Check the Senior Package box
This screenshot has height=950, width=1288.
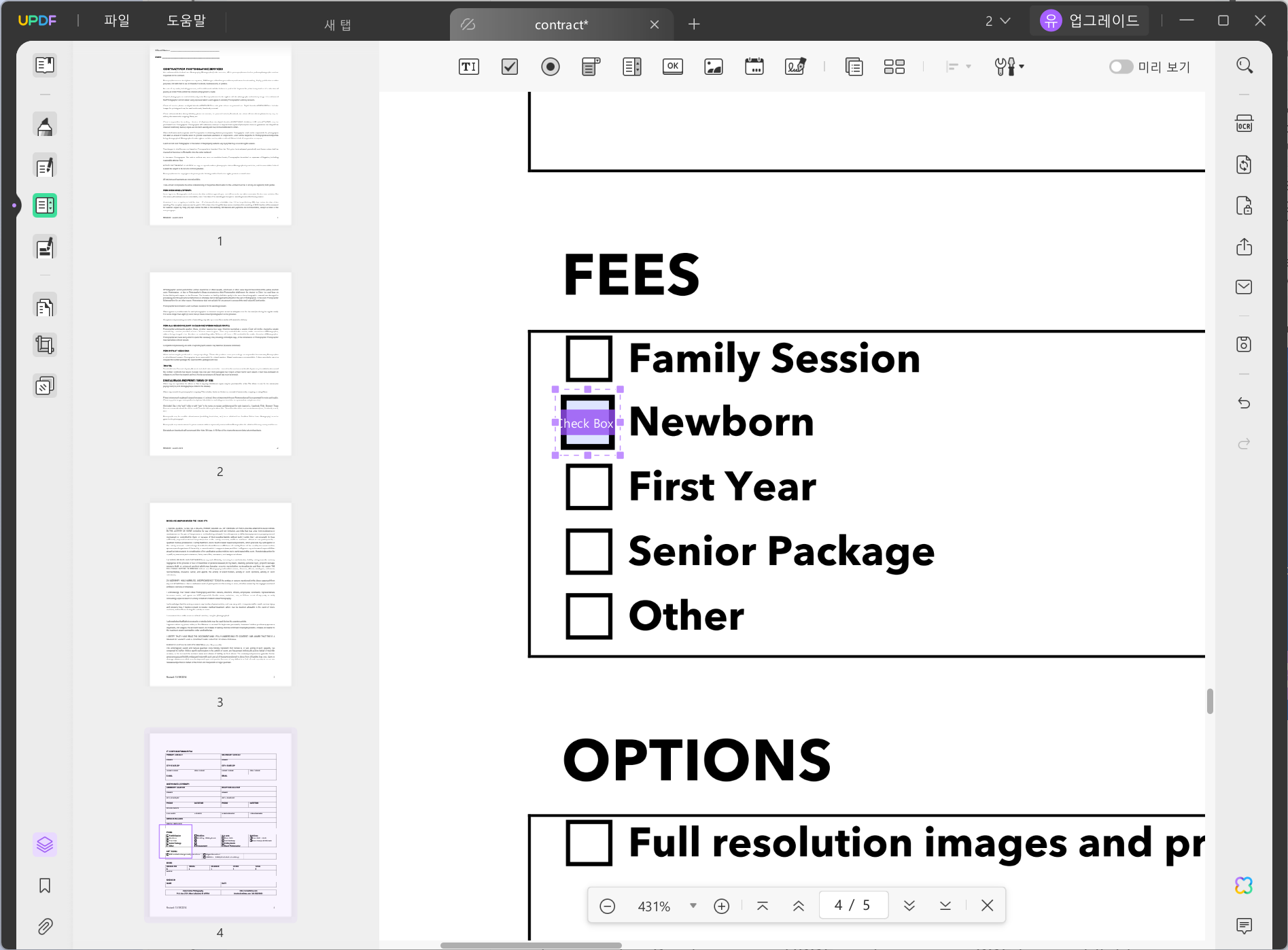coord(589,552)
